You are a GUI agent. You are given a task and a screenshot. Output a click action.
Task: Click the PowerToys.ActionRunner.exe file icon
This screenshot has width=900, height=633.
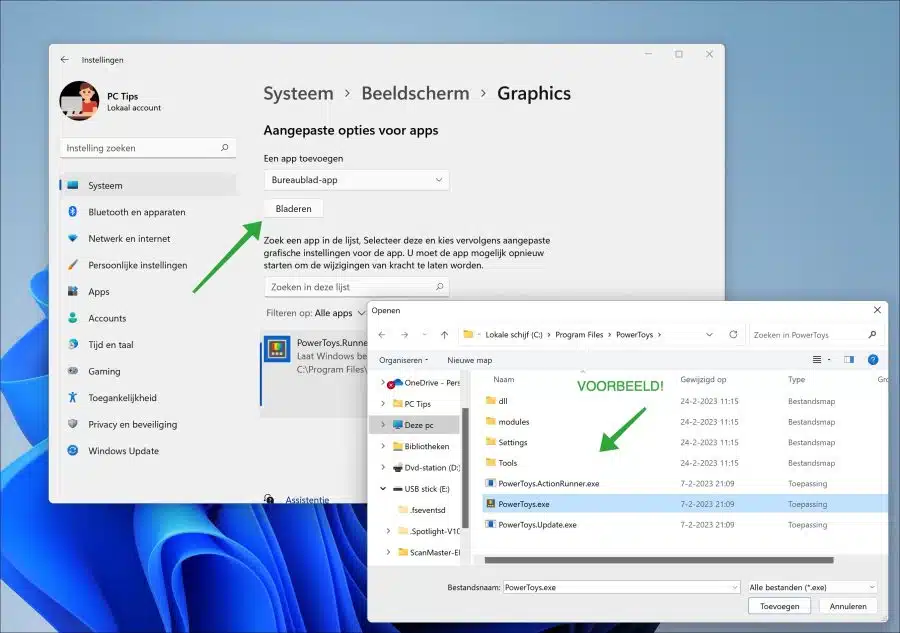tap(491, 483)
